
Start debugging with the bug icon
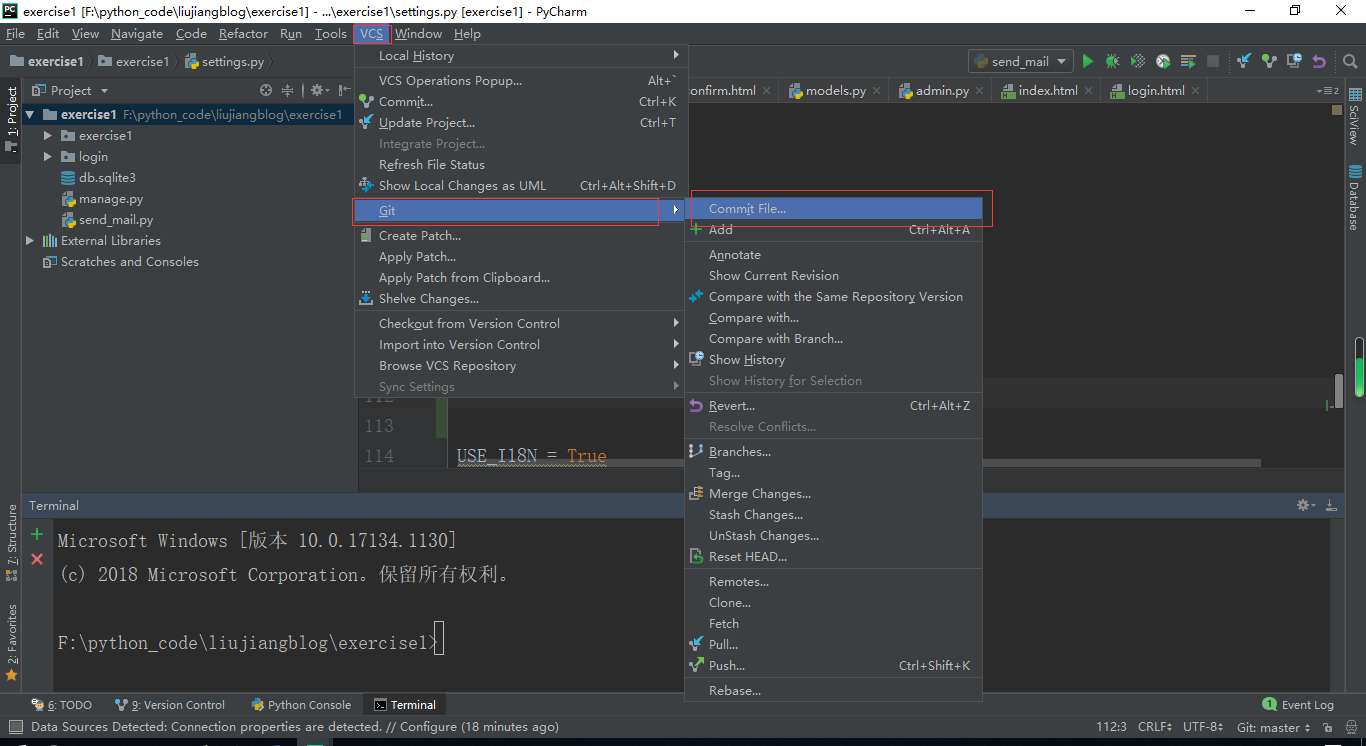pos(1112,61)
